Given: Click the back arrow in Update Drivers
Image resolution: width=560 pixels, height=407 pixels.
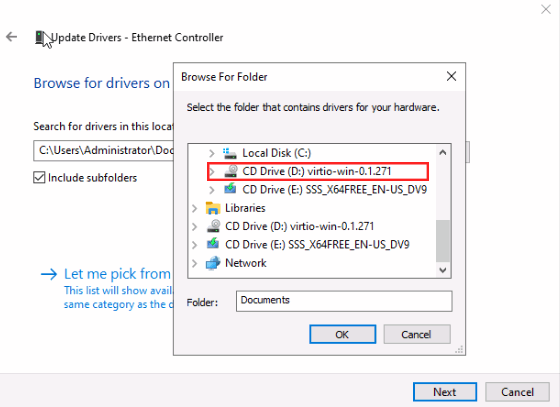Looking at the screenshot, I should [x=11, y=37].
